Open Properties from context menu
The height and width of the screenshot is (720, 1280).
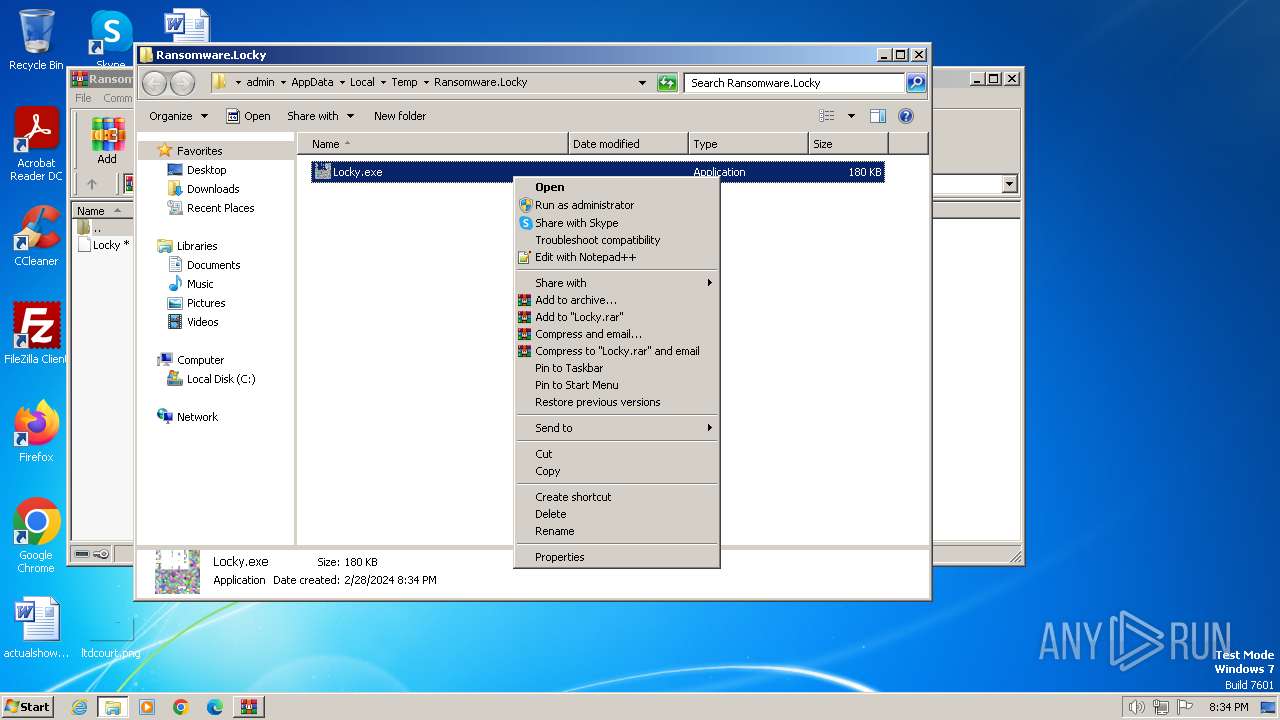click(x=617, y=557)
